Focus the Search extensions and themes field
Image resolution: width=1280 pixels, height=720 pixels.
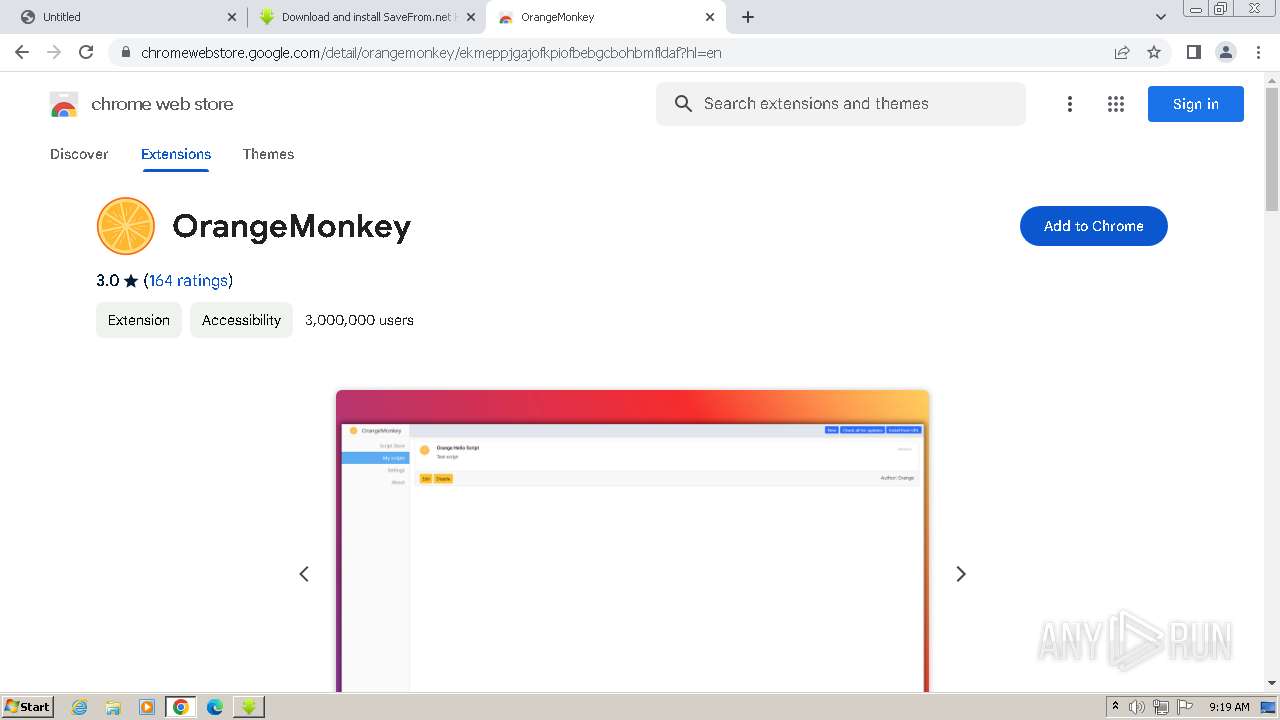[x=841, y=104]
